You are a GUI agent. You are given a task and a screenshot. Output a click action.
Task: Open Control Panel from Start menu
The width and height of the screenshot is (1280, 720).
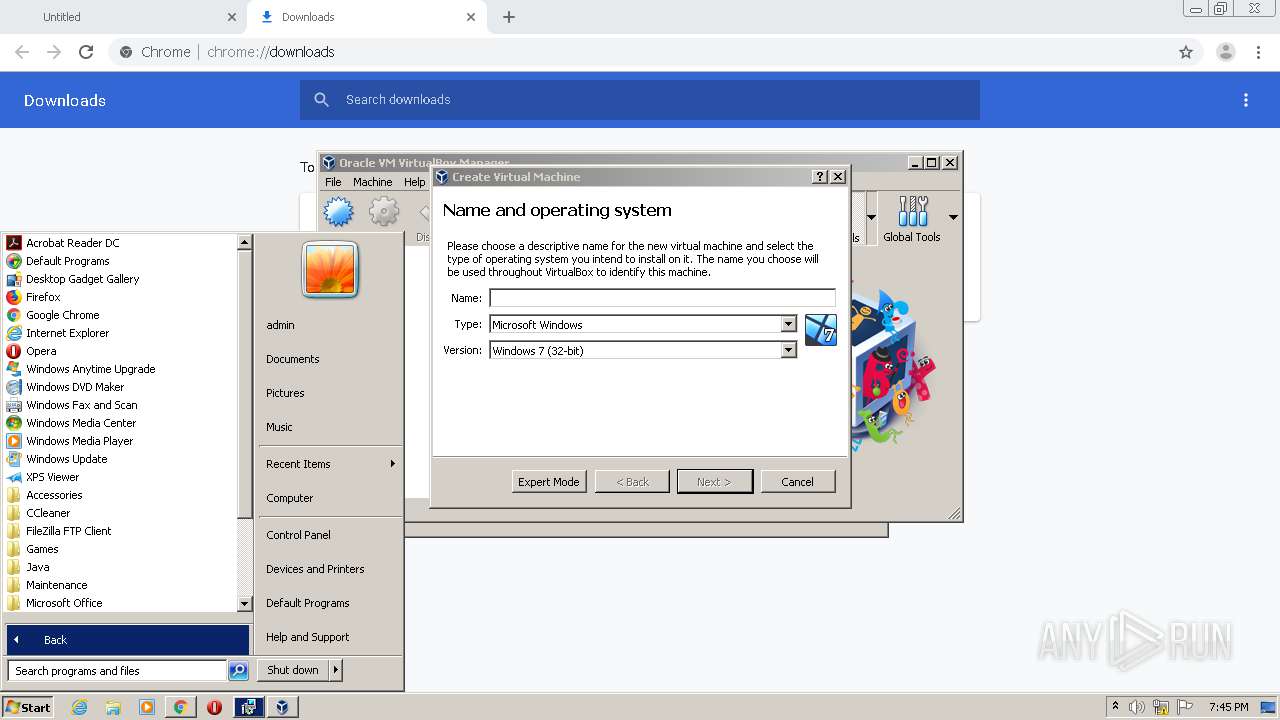(298, 535)
